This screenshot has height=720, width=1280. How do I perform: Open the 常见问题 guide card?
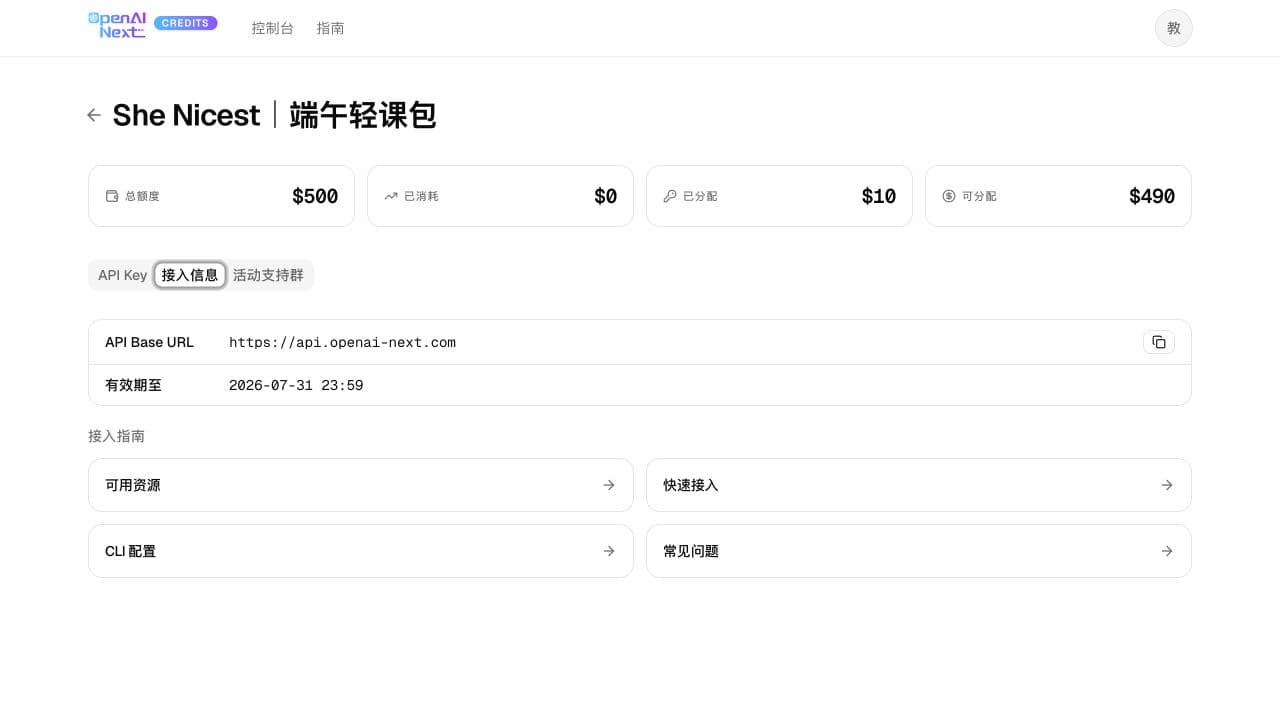tap(919, 551)
